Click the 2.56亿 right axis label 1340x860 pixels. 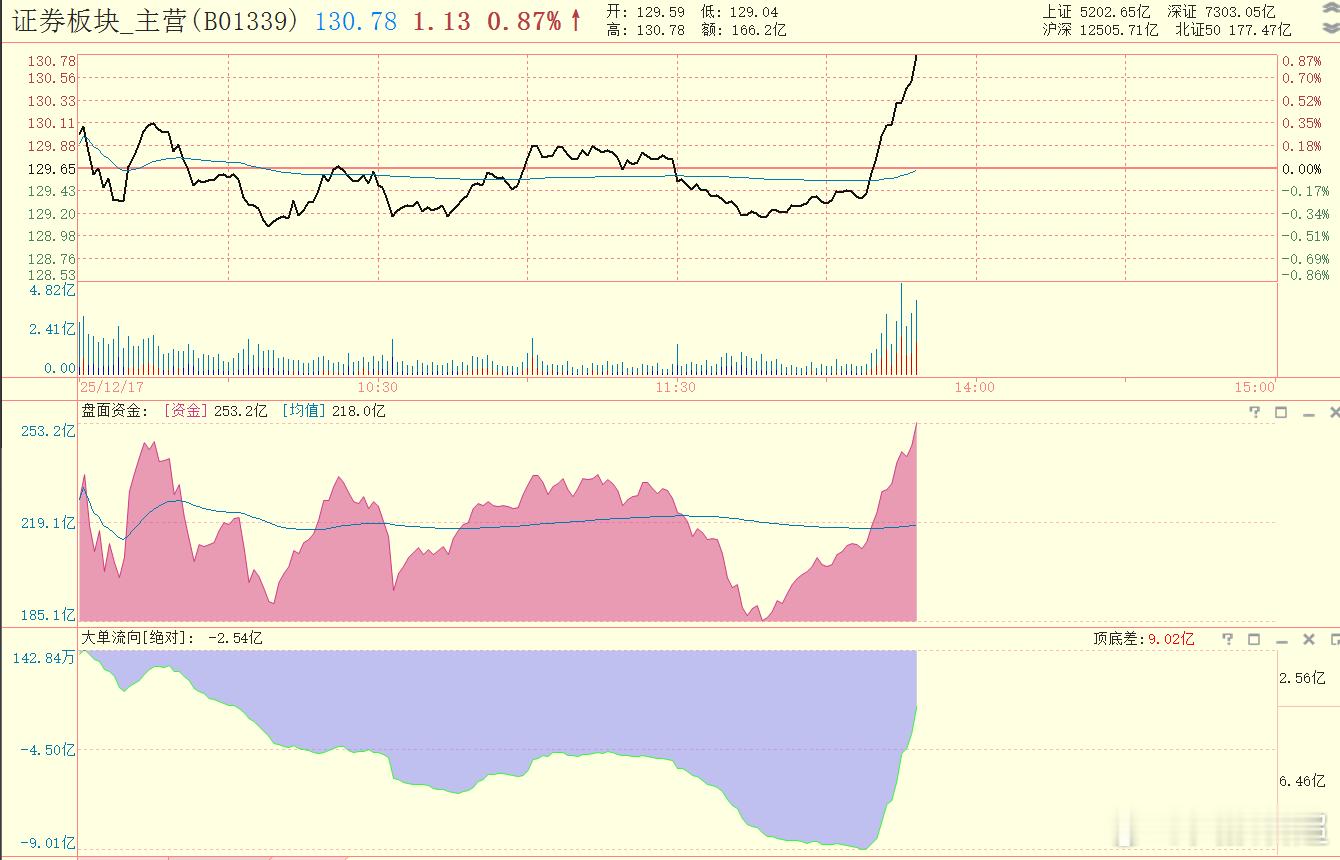(1303, 678)
